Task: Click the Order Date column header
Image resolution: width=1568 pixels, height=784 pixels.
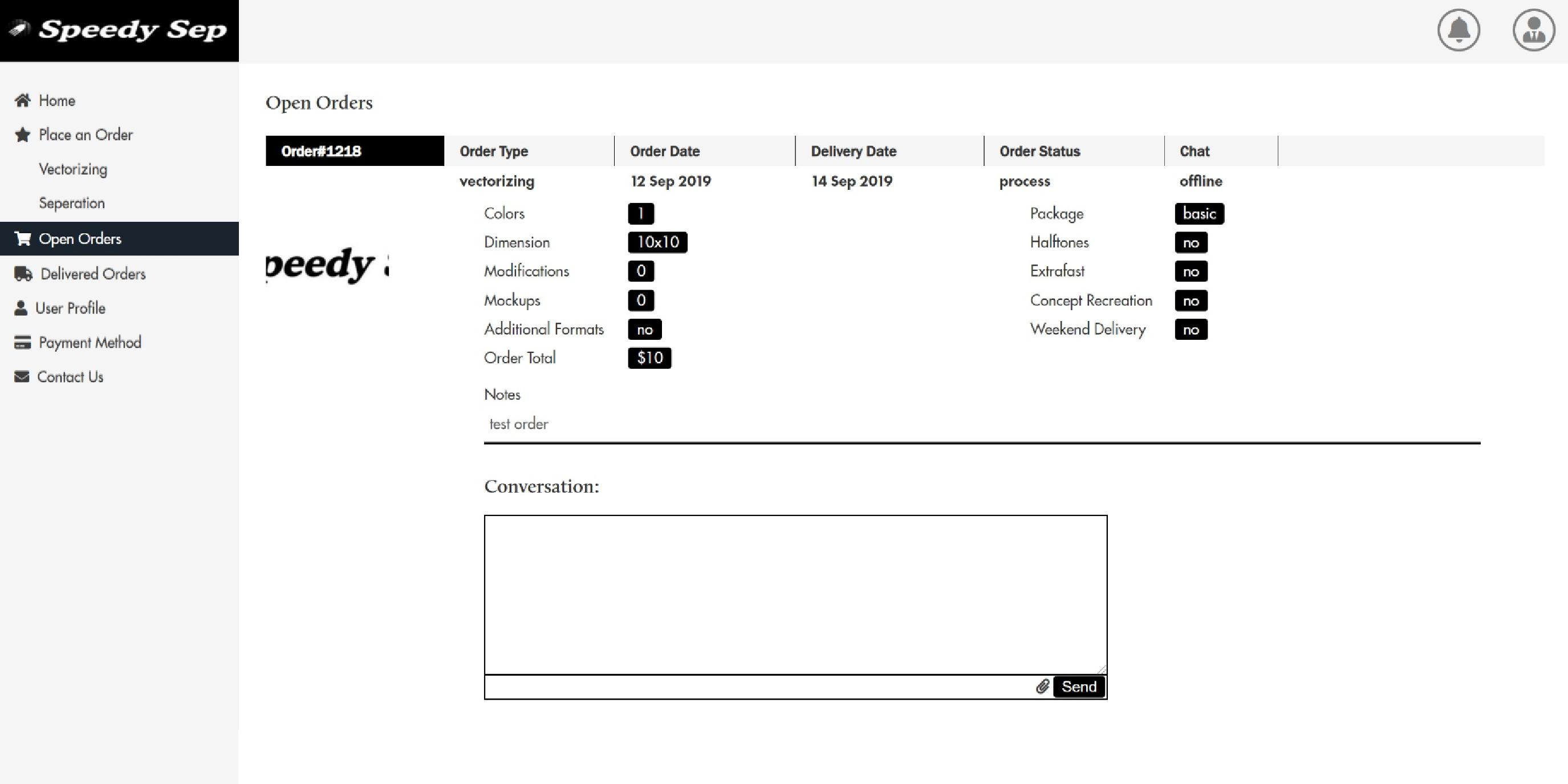Action: [665, 151]
